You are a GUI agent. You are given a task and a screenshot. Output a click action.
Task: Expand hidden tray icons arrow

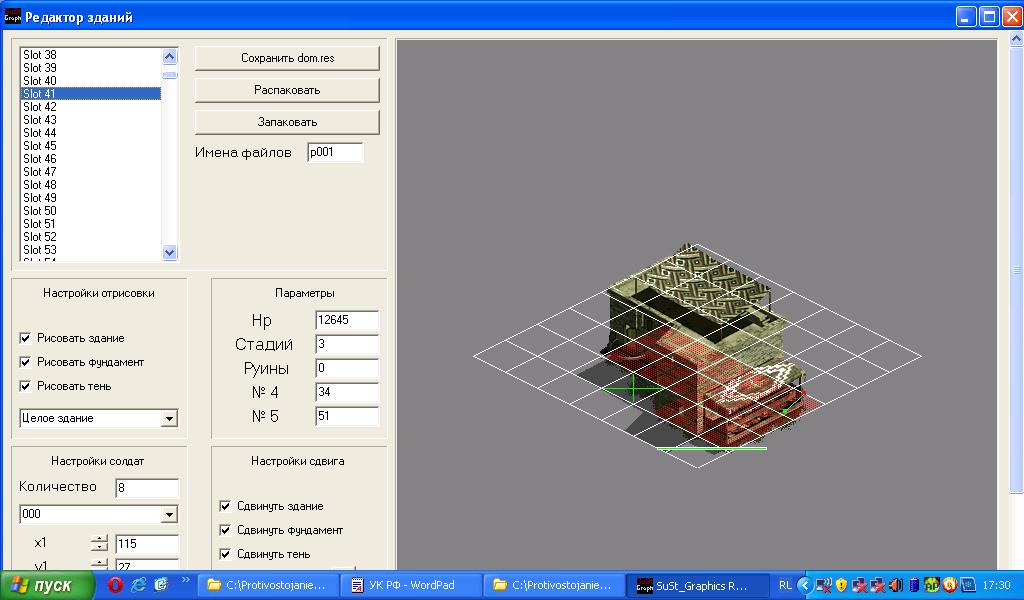pos(805,585)
